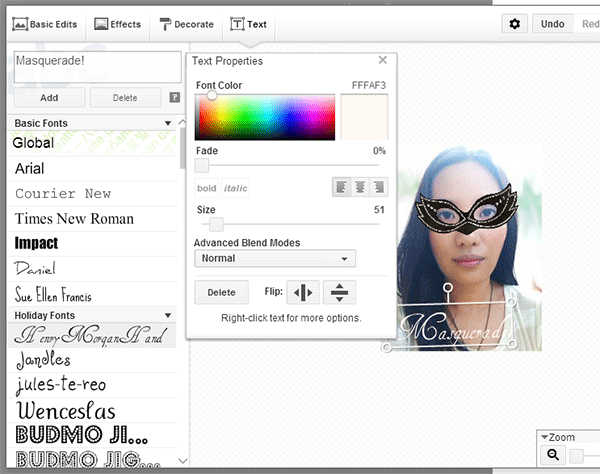This screenshot has height=474, width=600.
Task: Click the Add text button
Action: [48, 98]
